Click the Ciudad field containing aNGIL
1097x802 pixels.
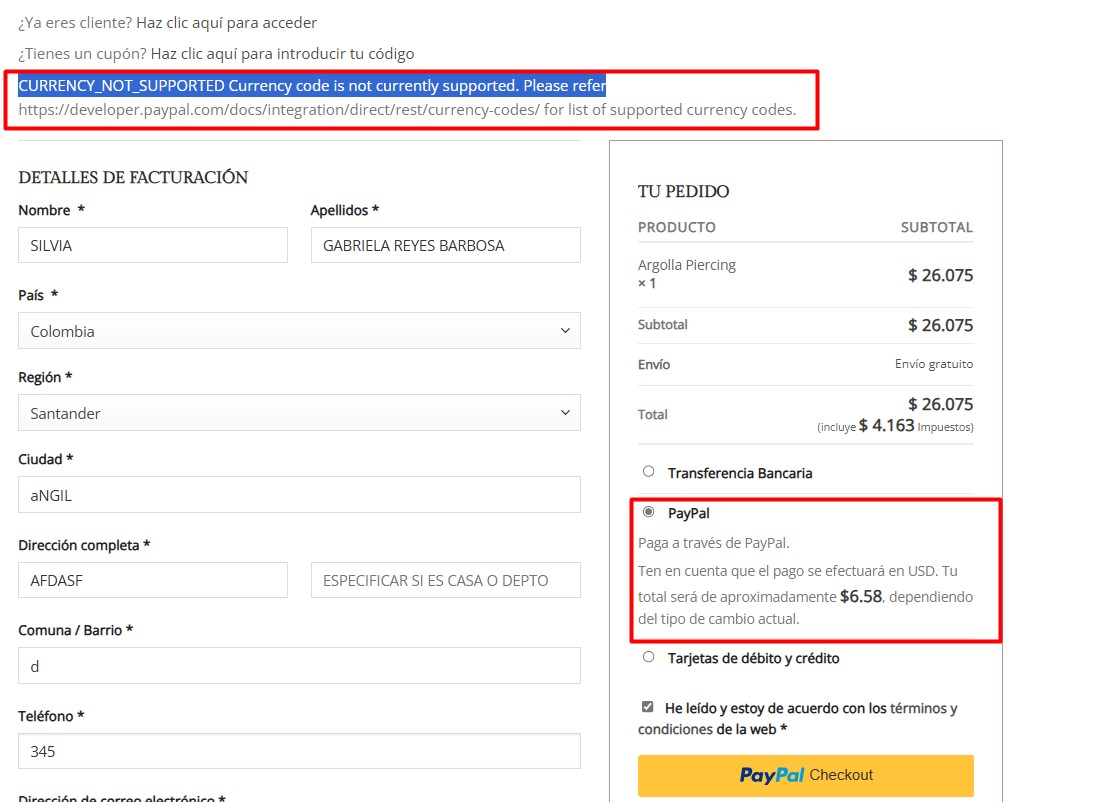click(298, 495)
